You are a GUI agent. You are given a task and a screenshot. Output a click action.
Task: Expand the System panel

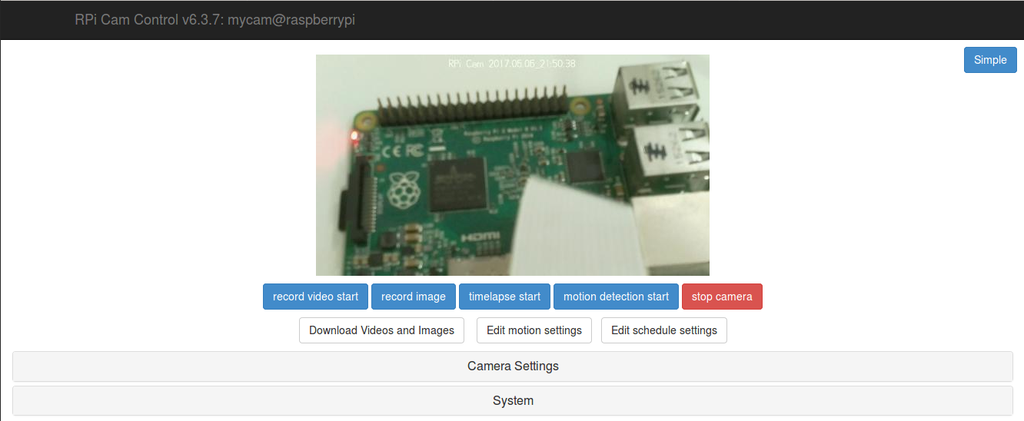(x=513, y=401)
